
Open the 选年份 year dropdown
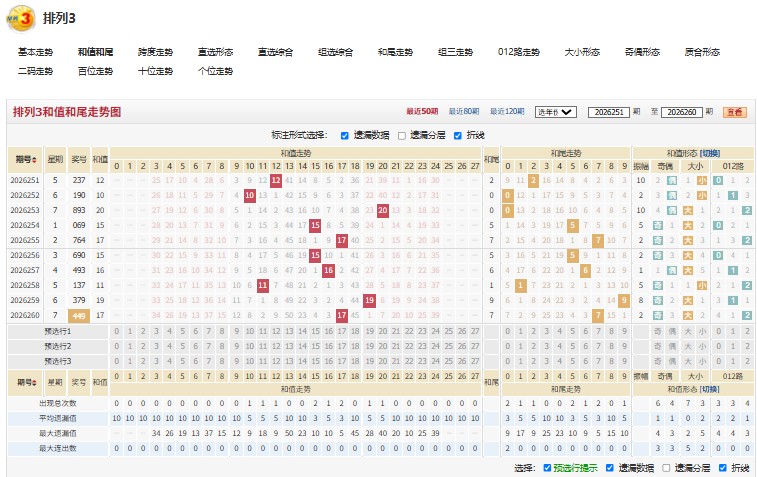[x=556, y=112]
